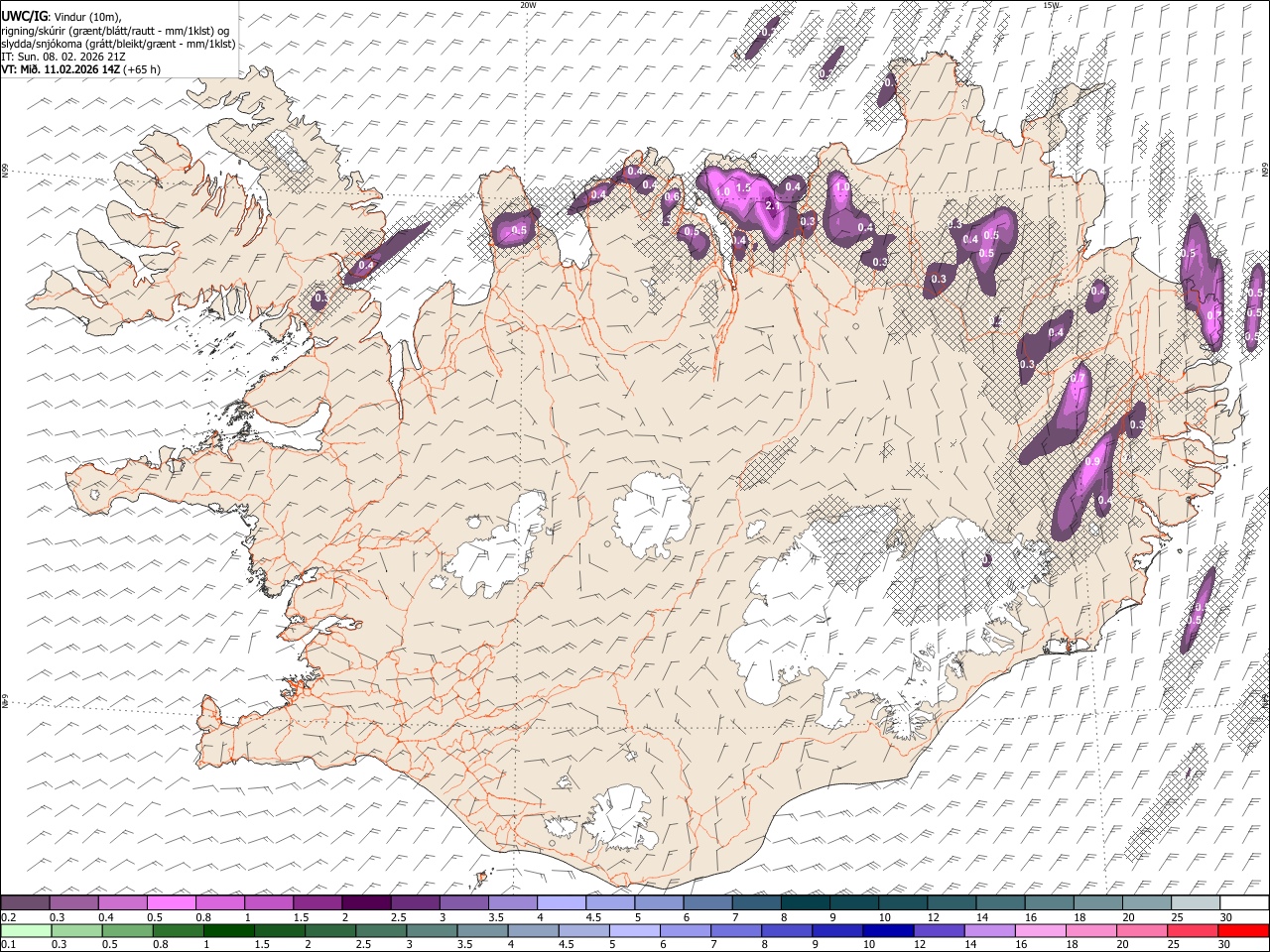Click the '0.6' snowfall value on the north coast
Image resolution: width=1270 pixels, height=952 pixels.
[x=672, y=196]
